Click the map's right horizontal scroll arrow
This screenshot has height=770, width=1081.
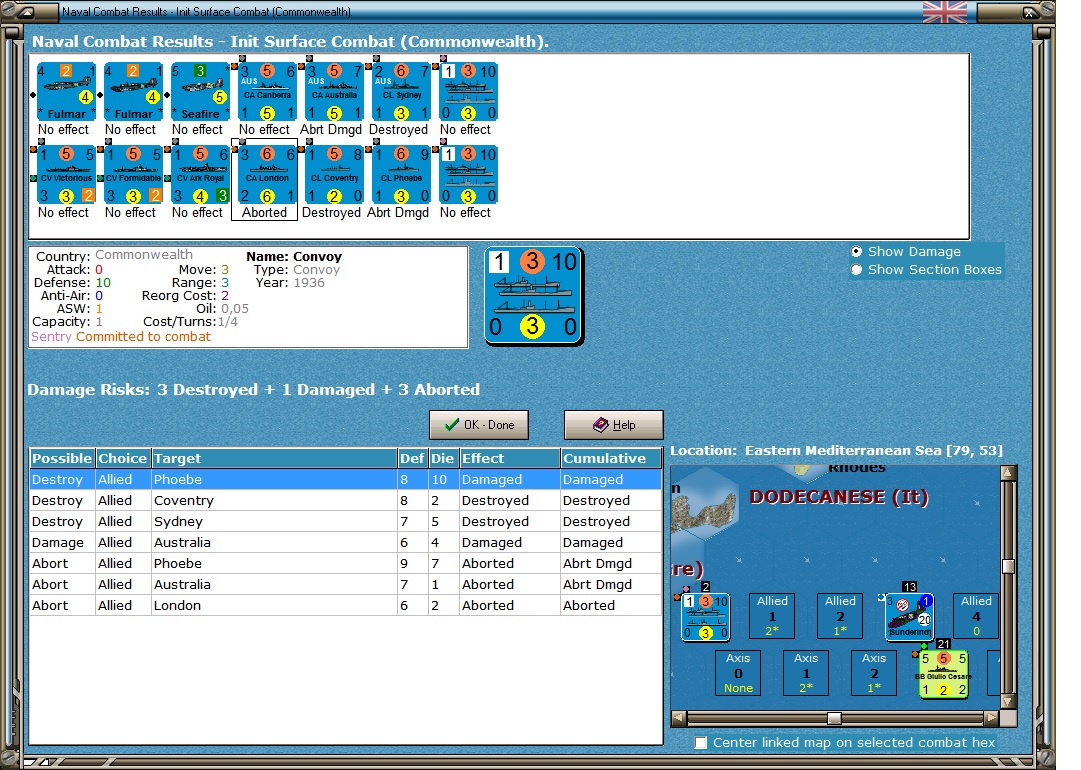(991, 718)
